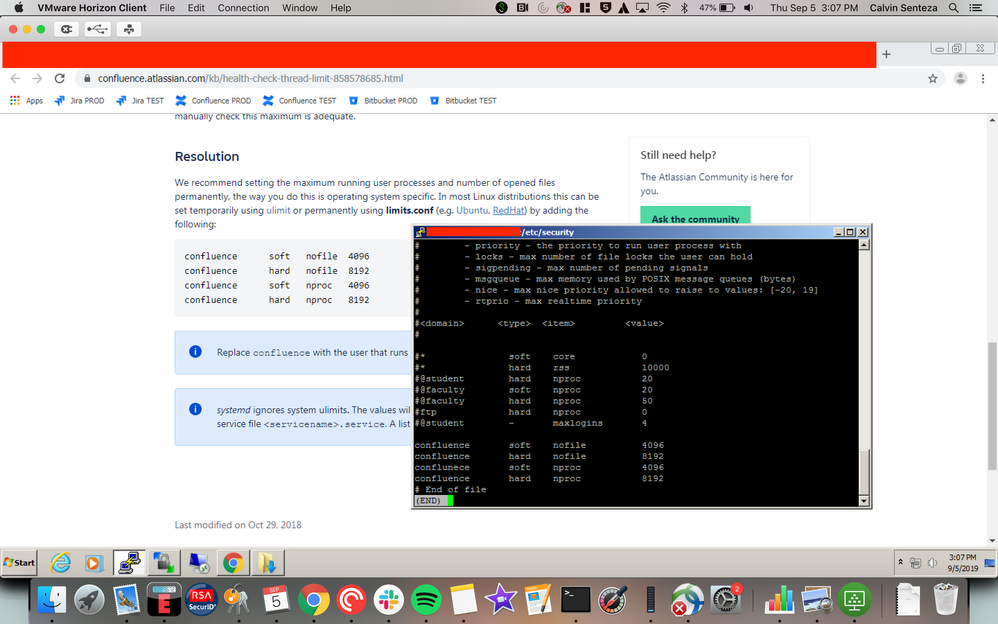The height and width of the screenshot is (624, 998).
Task: Launch Spotify from the Dock
Action: point(426,600)
